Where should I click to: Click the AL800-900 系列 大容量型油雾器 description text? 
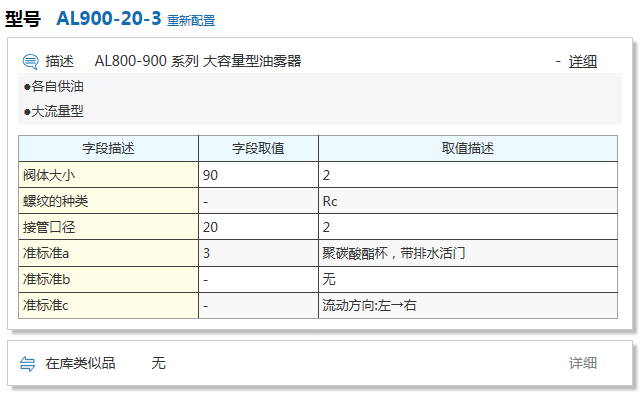tap(198, 61)
